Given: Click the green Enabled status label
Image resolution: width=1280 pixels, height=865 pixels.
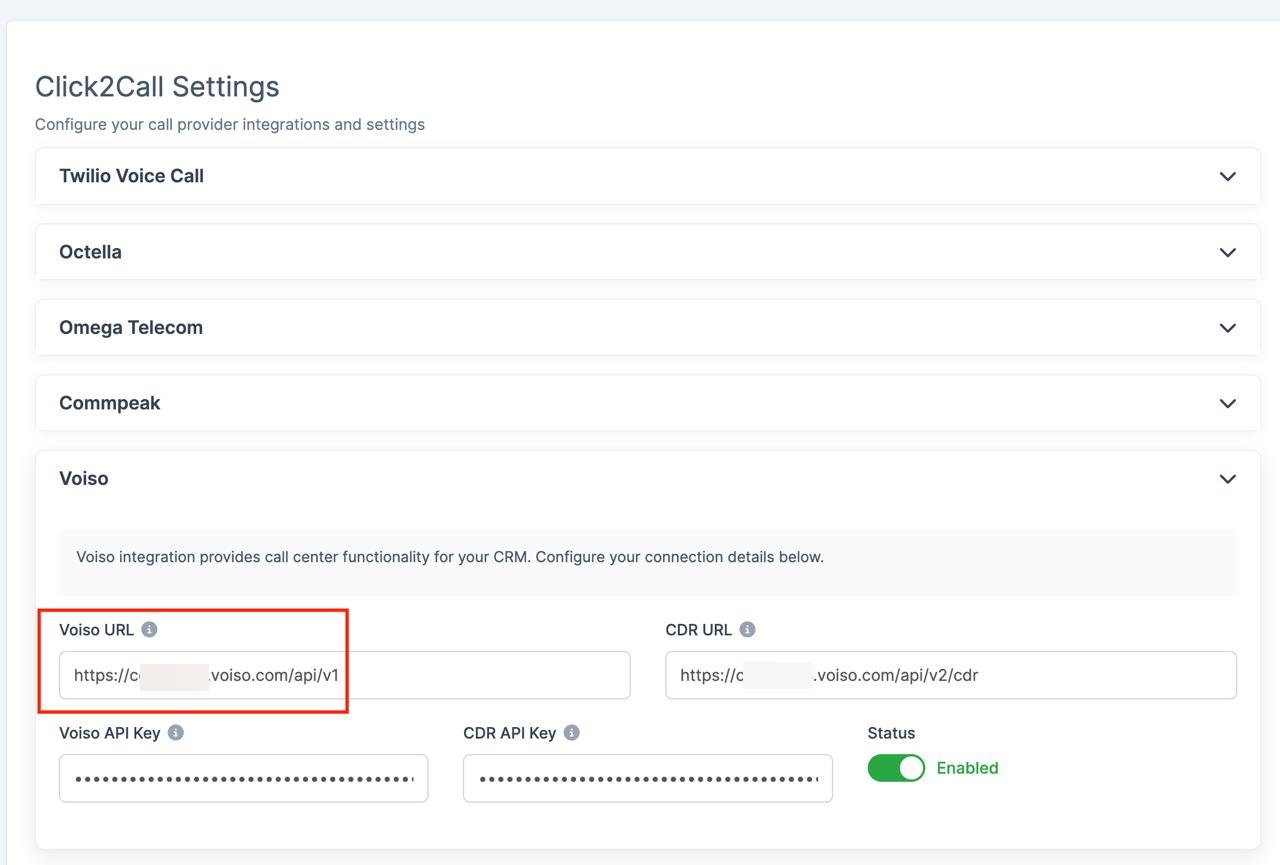Looking at the screenshot, I should 967,768.
